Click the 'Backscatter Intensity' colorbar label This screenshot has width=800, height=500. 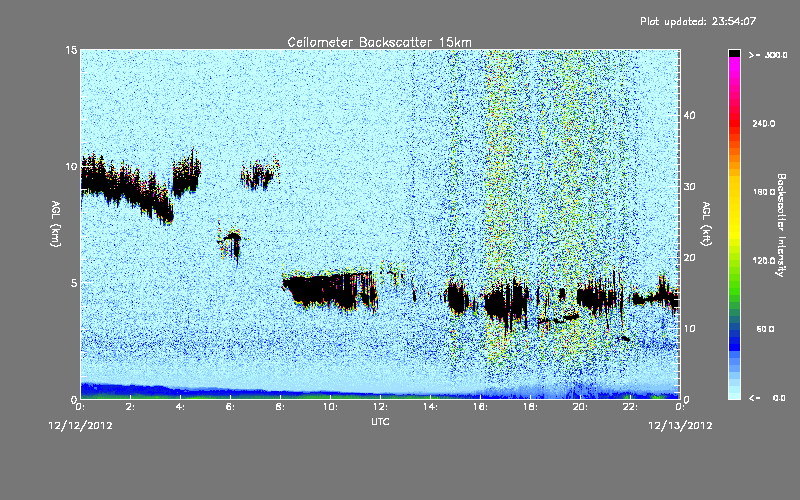point(781,225)
